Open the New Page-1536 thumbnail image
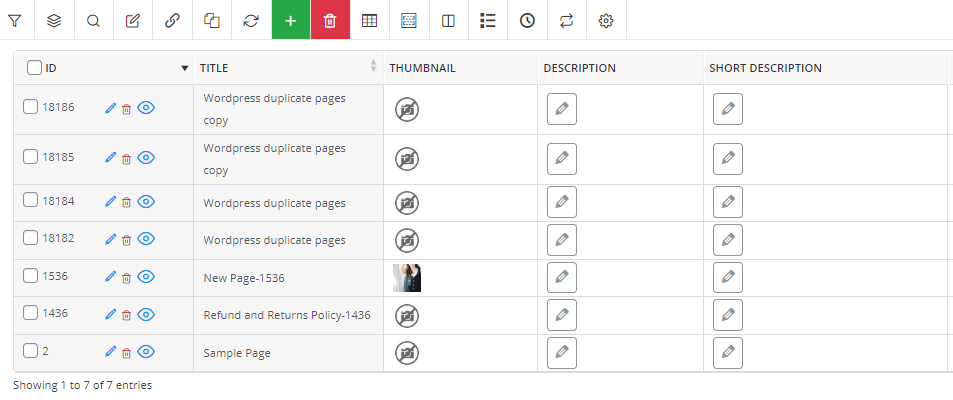Viewport: 953px width, 400px height. pyautogui.click(x=407, y=278)
